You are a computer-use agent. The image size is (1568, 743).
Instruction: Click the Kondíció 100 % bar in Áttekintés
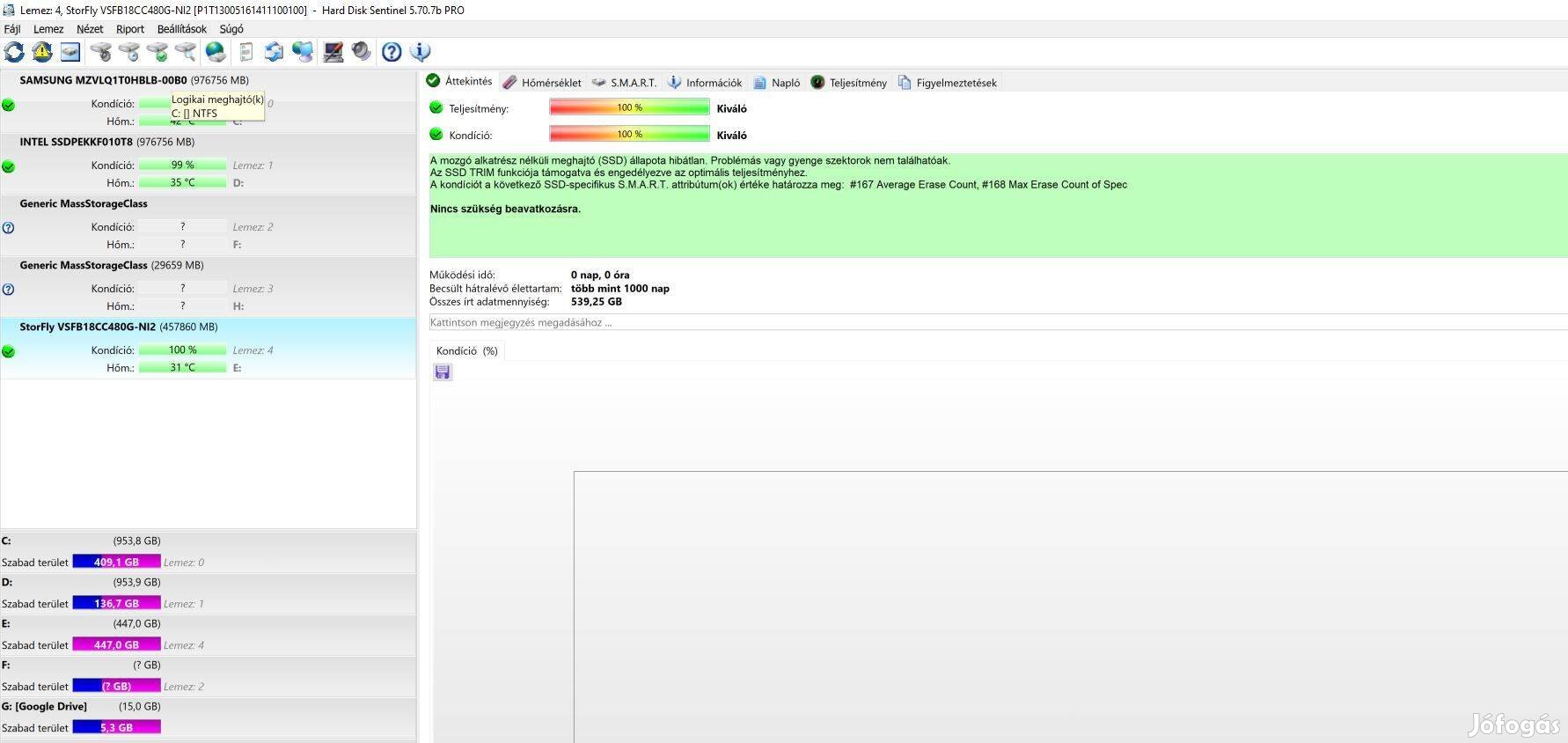click(x=629, y=134)
